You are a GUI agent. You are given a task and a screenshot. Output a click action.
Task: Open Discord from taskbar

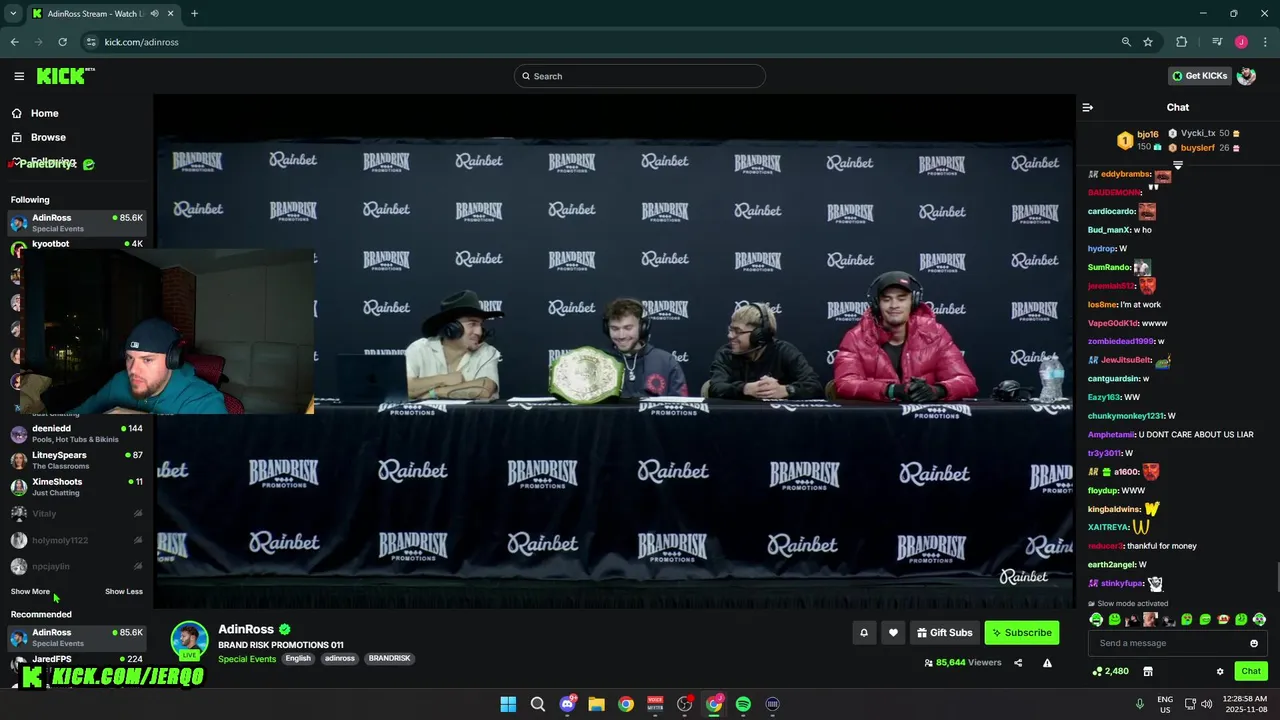click(567, 704)
